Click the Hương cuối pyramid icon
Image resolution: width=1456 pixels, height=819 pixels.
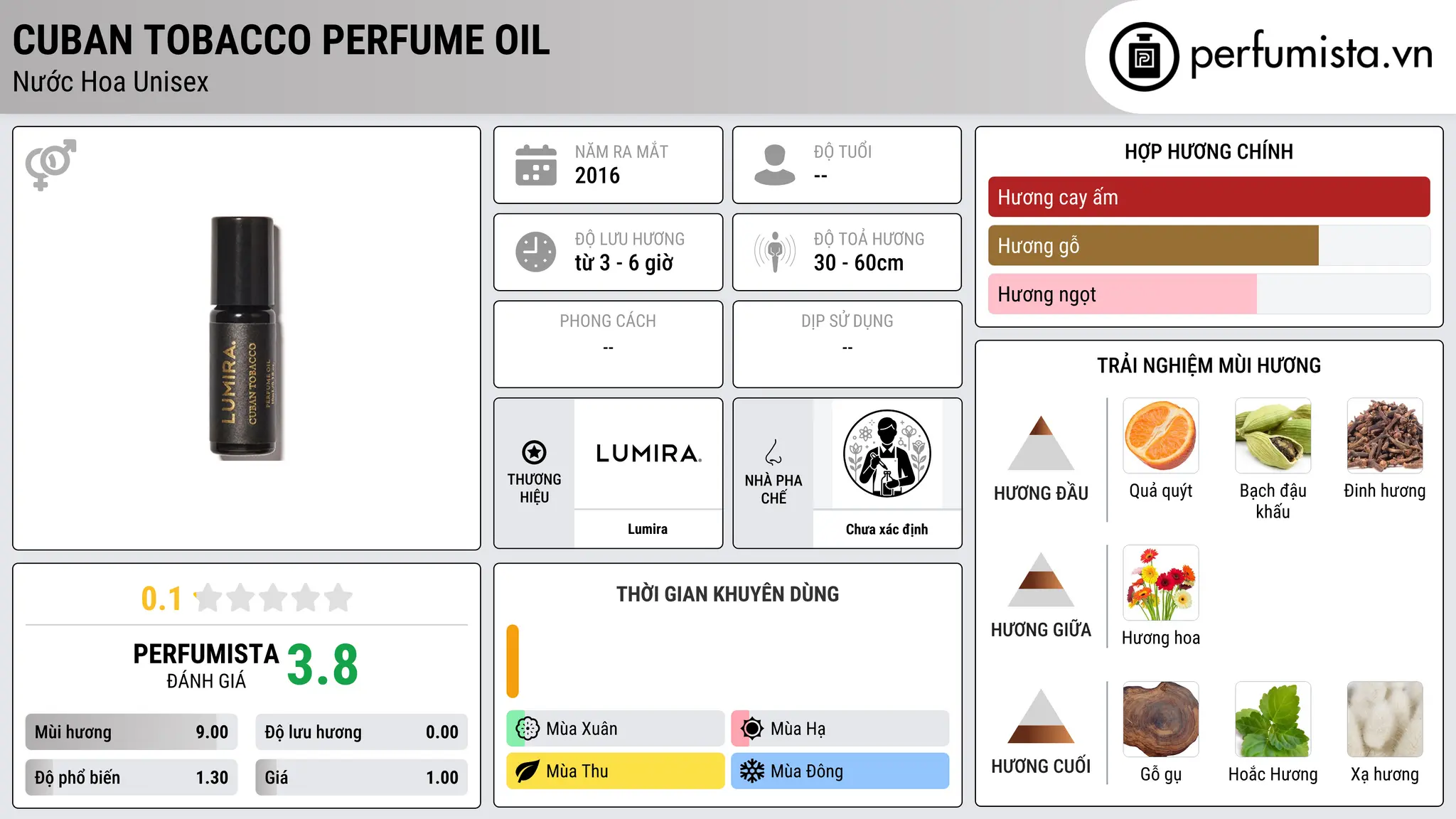pyautogui.click(x=1041, y=716)
